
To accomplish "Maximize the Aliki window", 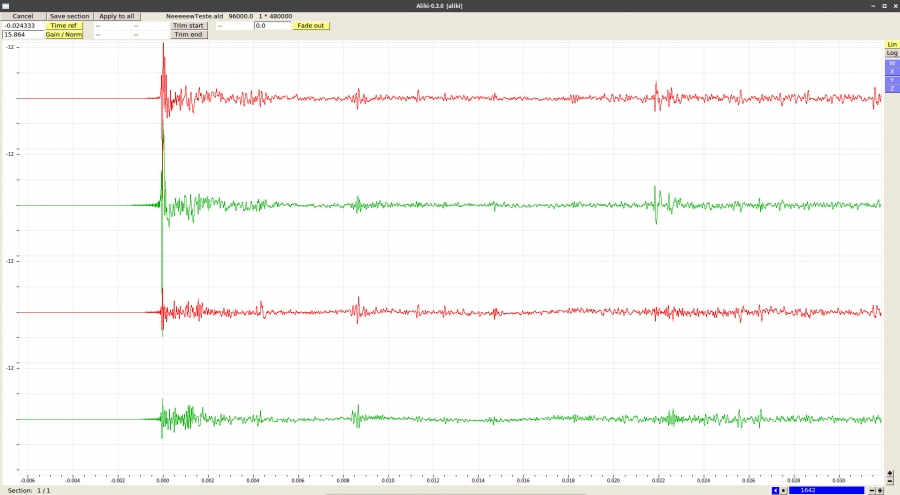I will [x=885, y=5].
